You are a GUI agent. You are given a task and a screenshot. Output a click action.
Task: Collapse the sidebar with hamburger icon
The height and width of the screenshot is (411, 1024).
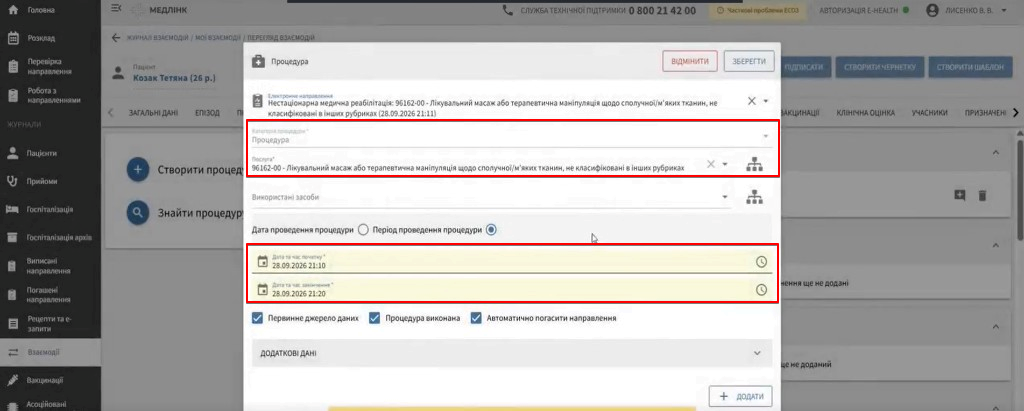[116, 8]
